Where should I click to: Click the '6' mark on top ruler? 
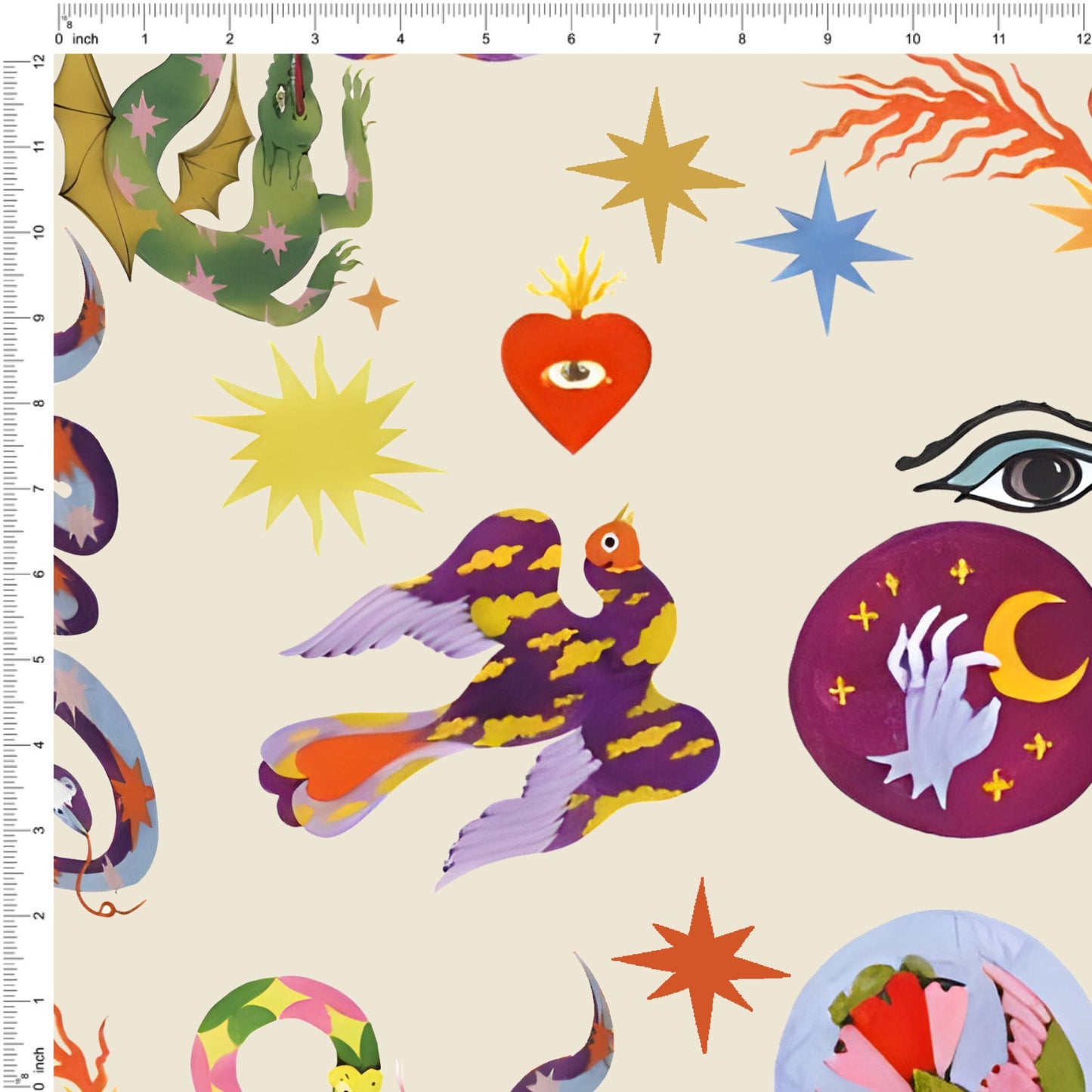[x=571, y=39]
